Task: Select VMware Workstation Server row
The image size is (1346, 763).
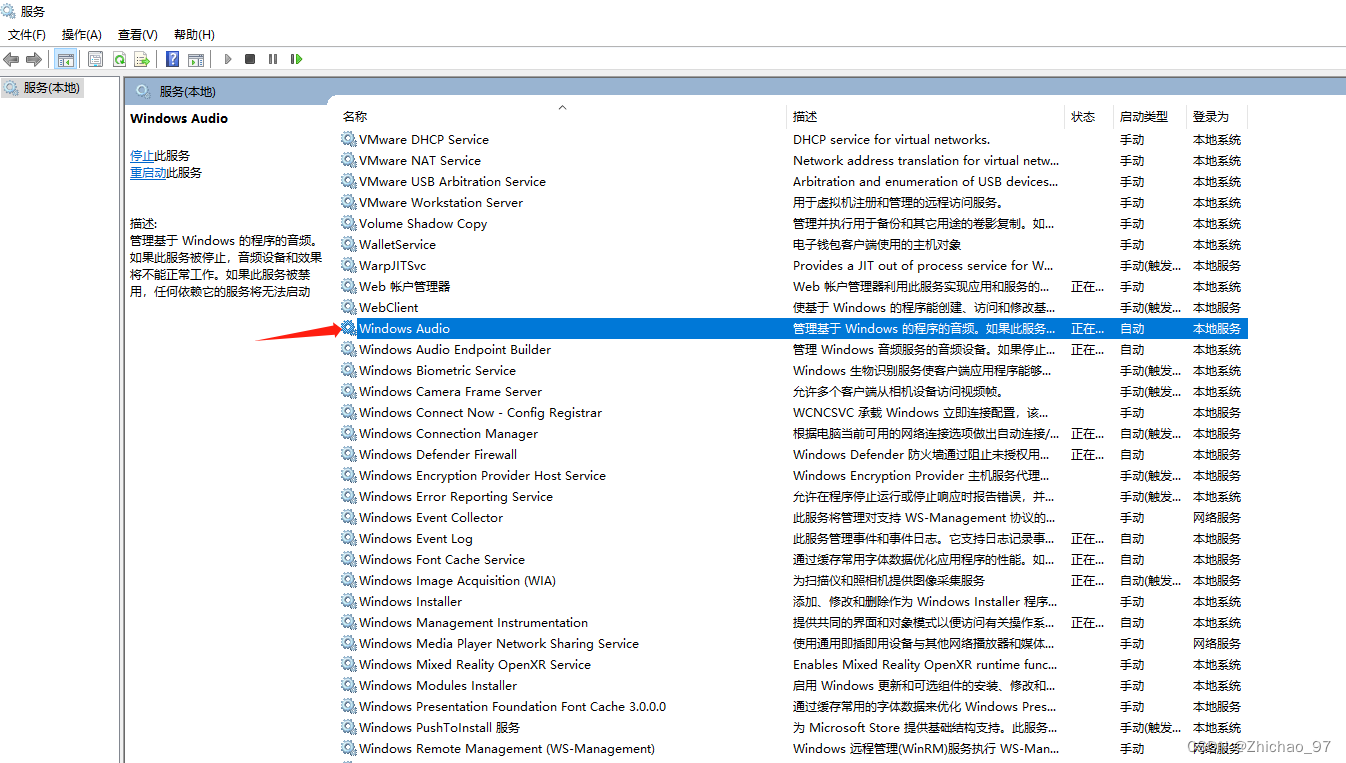Action: (x=793, y=202)
